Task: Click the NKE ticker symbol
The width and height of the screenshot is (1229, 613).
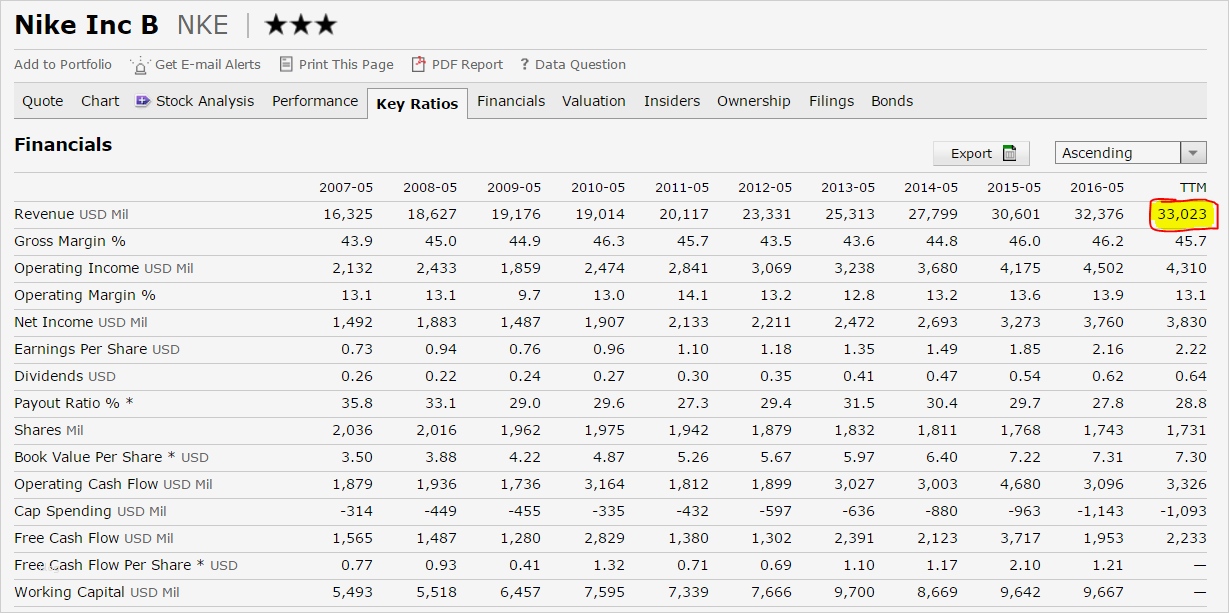Action: tap(203, 25)
